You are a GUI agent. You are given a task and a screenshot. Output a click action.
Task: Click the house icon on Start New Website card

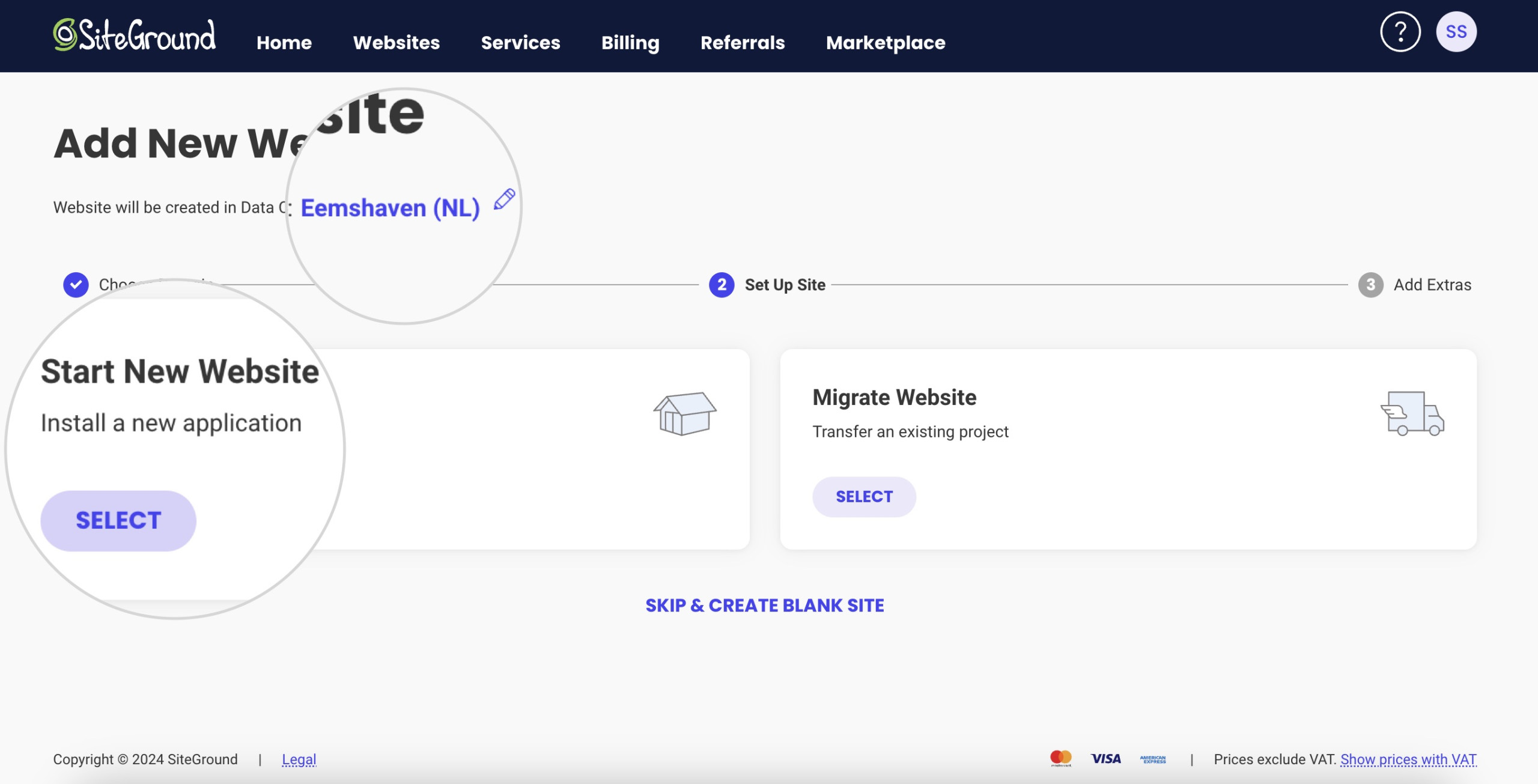(x=685, y=413)
